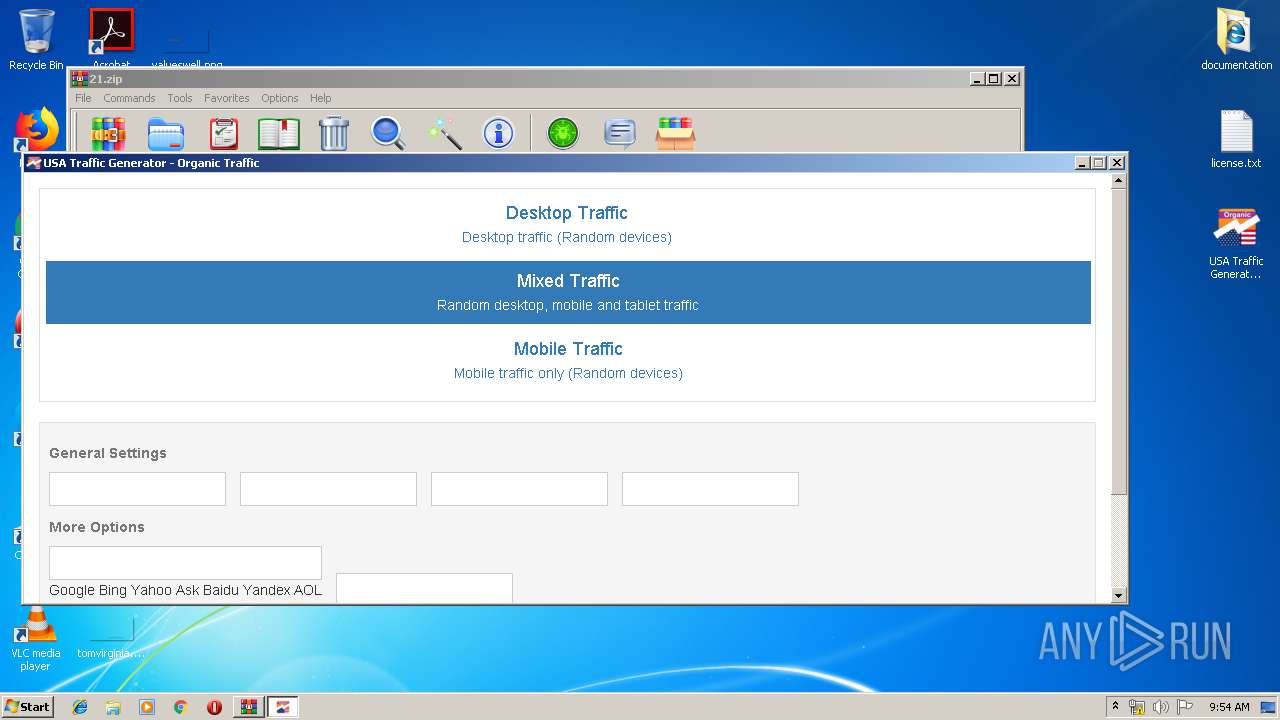Click the WinRAR Info icon
The height and width of the screenshot is (720, 1280).
pyautogui.click(x=498, y=132)
